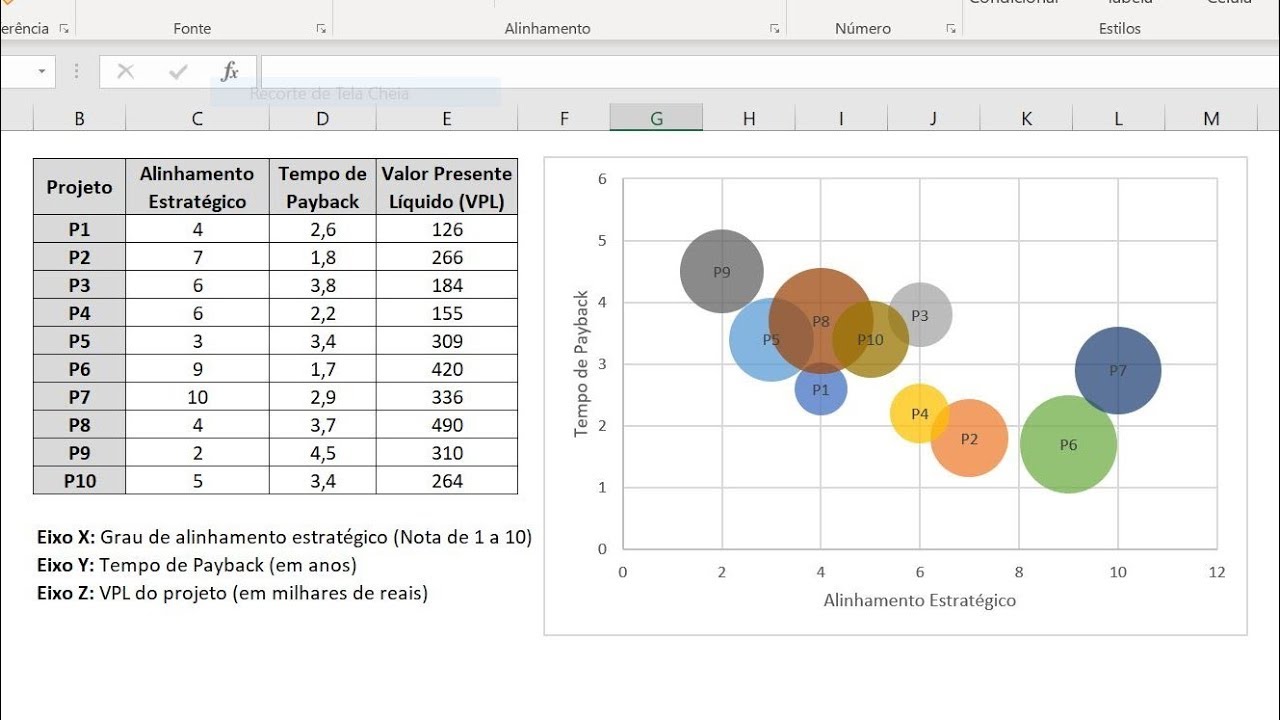Viewport: 1280px width, 720px height.
Task: Click the VPL cell with value 490
Action: click(446, 425)
